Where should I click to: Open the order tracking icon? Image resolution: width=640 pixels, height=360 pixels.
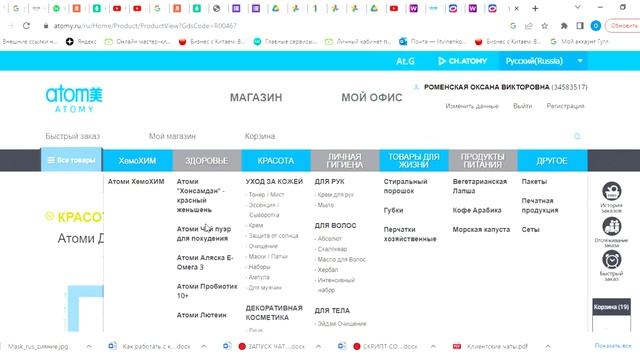[611, 226]
